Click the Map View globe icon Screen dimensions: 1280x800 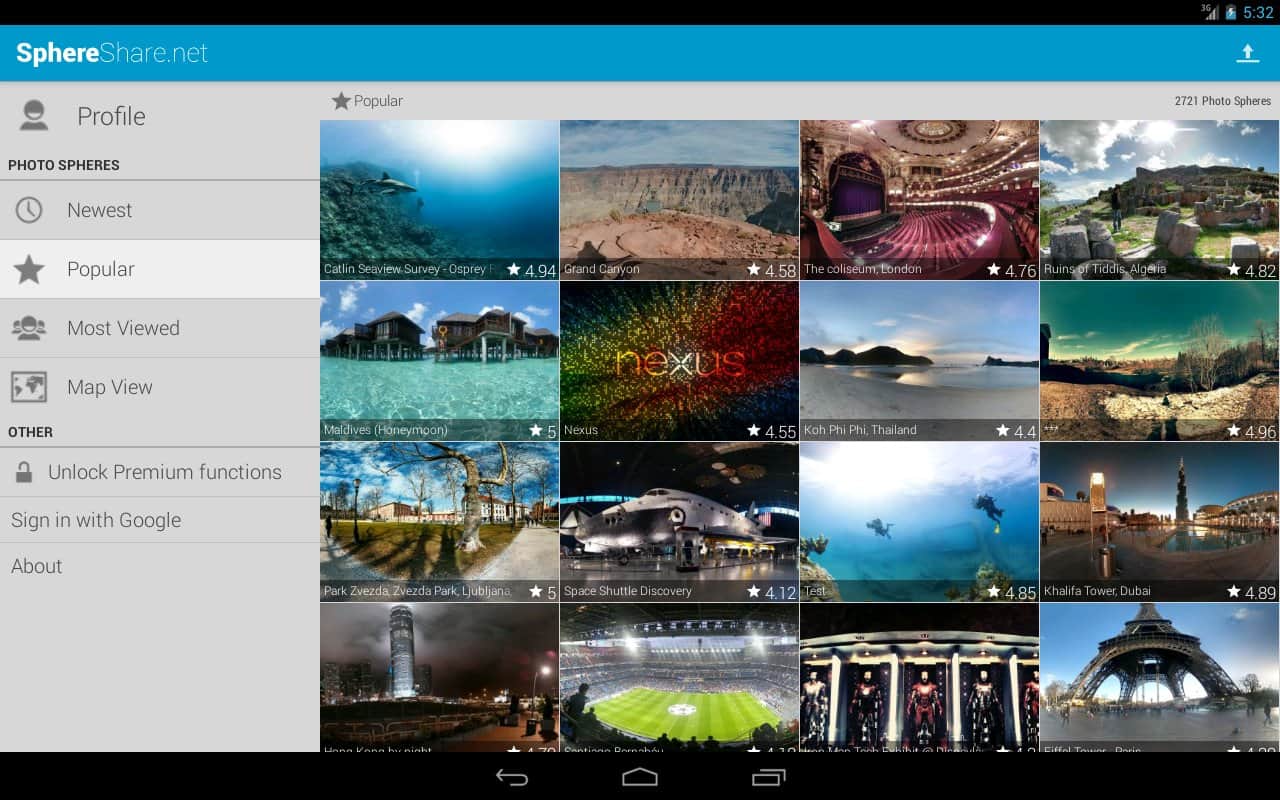(29, 387)
